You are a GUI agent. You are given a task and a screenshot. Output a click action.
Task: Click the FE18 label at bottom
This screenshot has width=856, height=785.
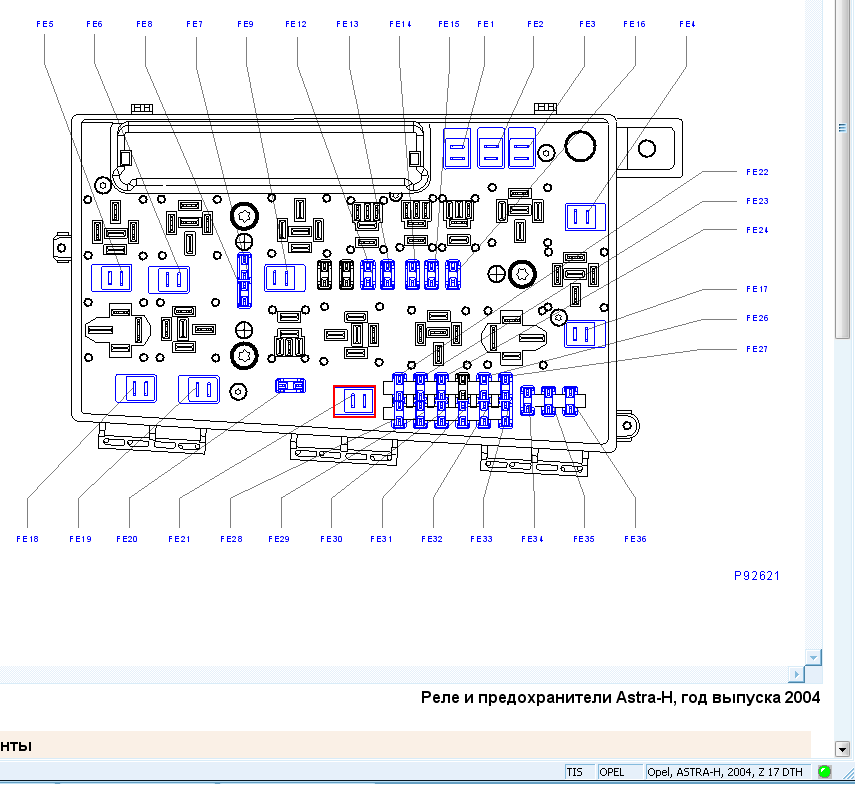coord(27,539)
